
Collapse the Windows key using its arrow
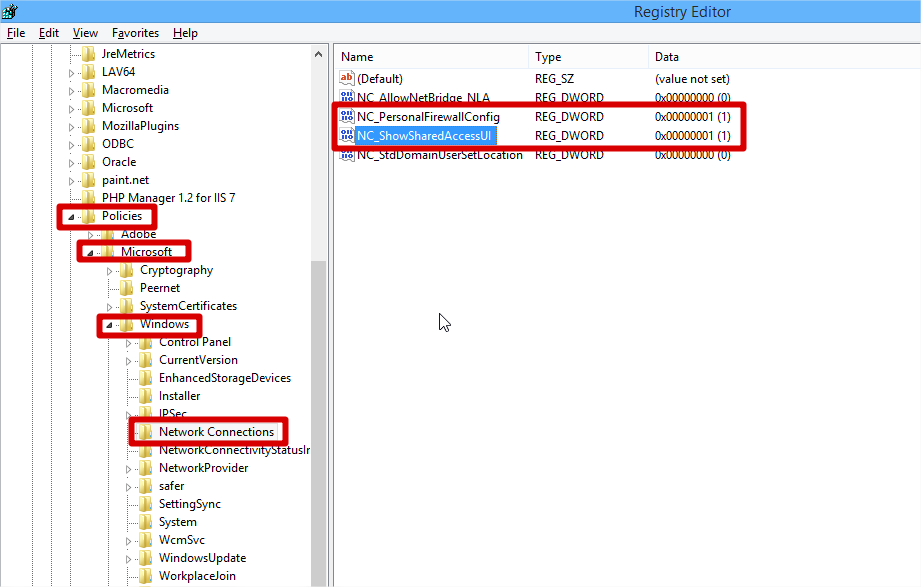pos(109,325)
